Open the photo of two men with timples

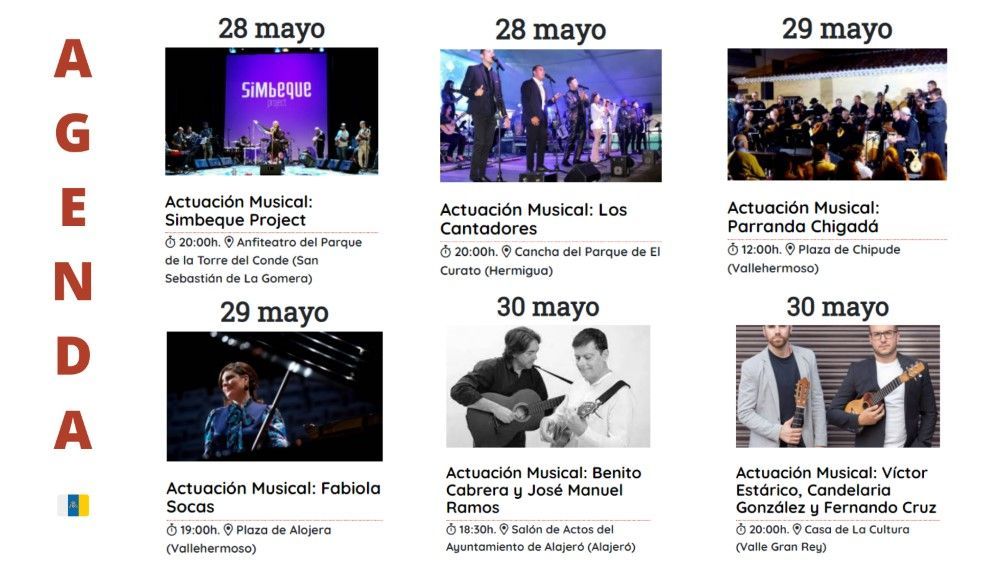click(838, 386)
